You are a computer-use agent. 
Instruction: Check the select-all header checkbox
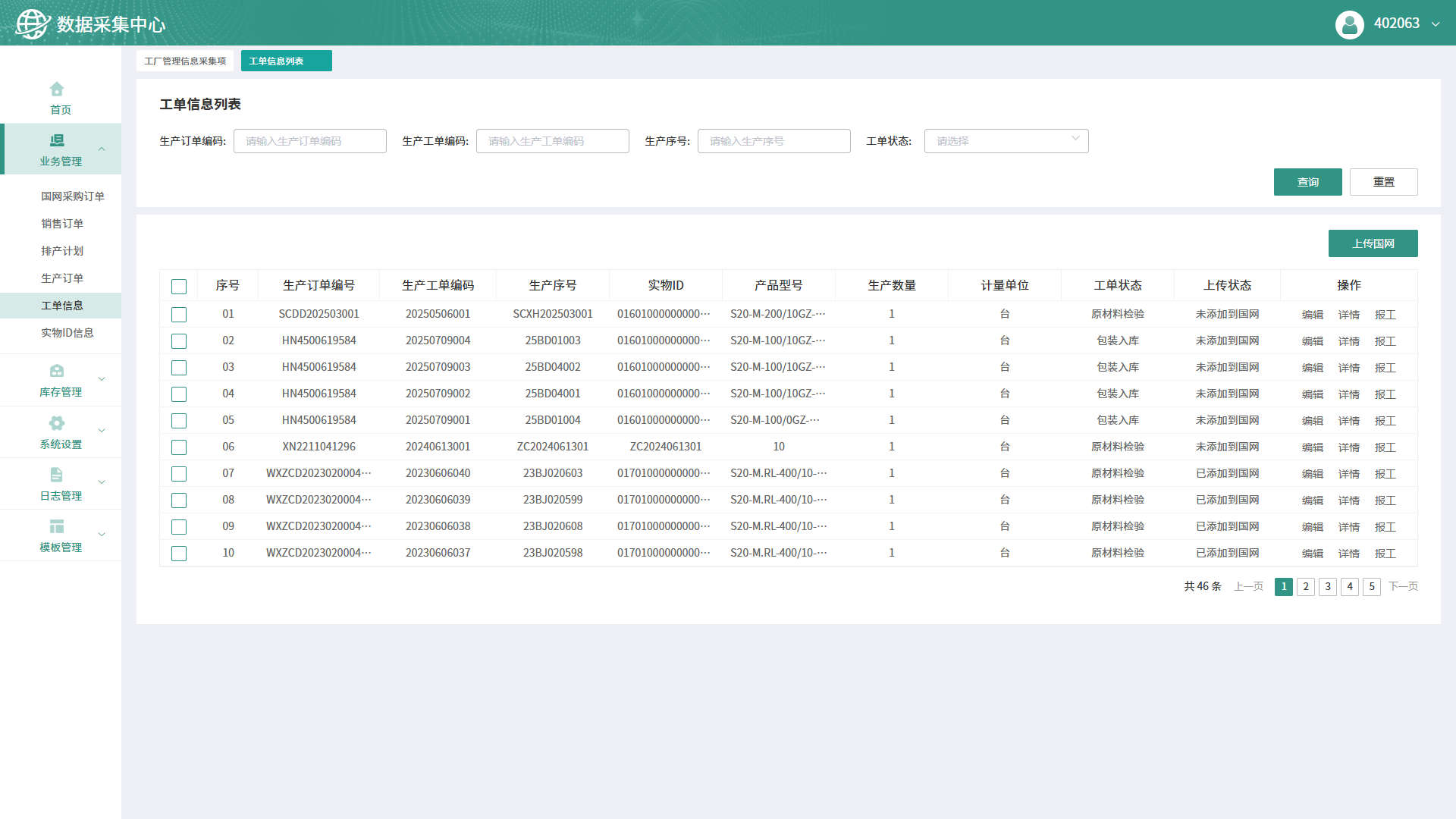tap(179, 287)
